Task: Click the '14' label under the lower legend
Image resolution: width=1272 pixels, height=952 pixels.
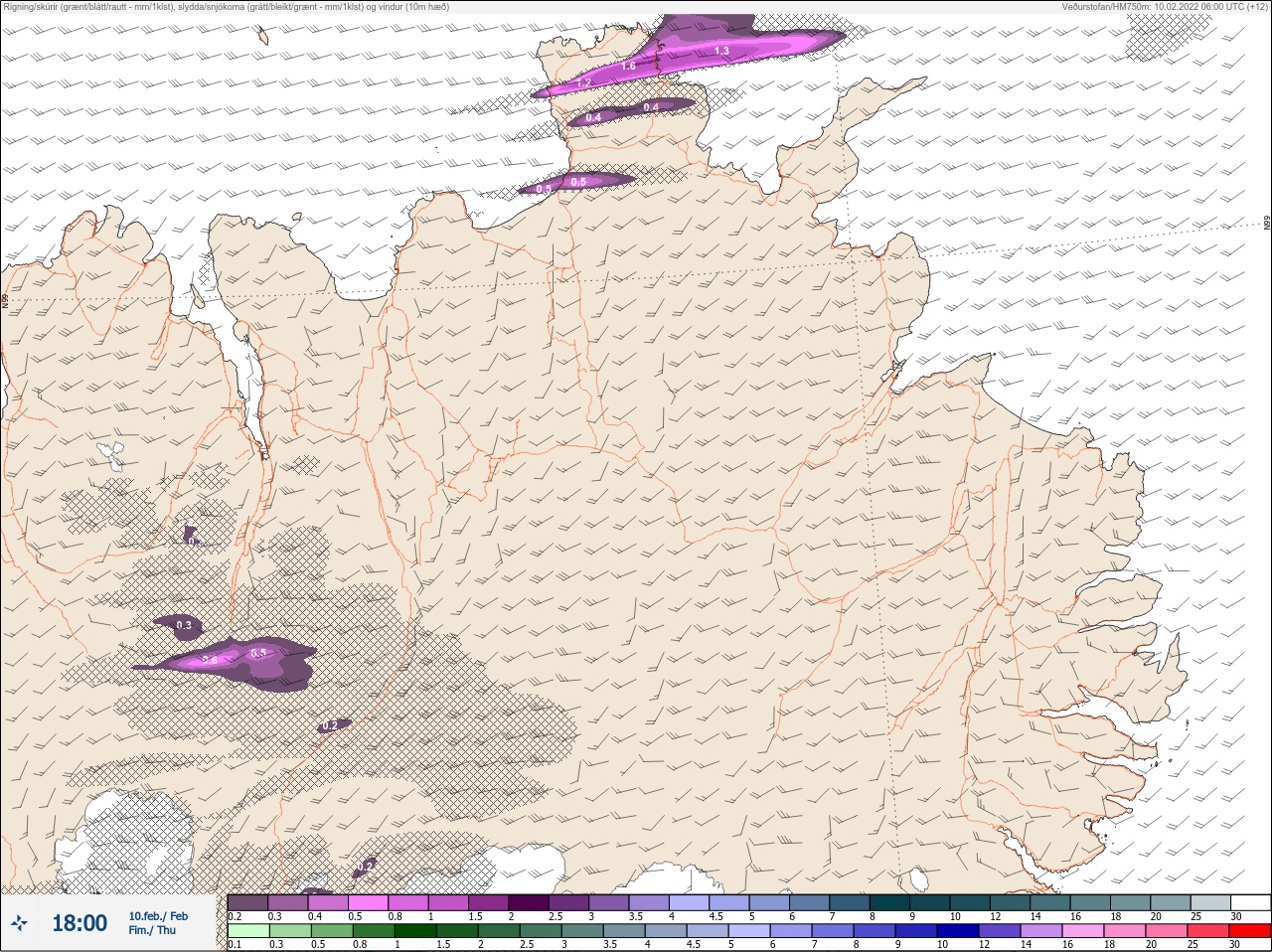Action: (x=1026, y=945)
